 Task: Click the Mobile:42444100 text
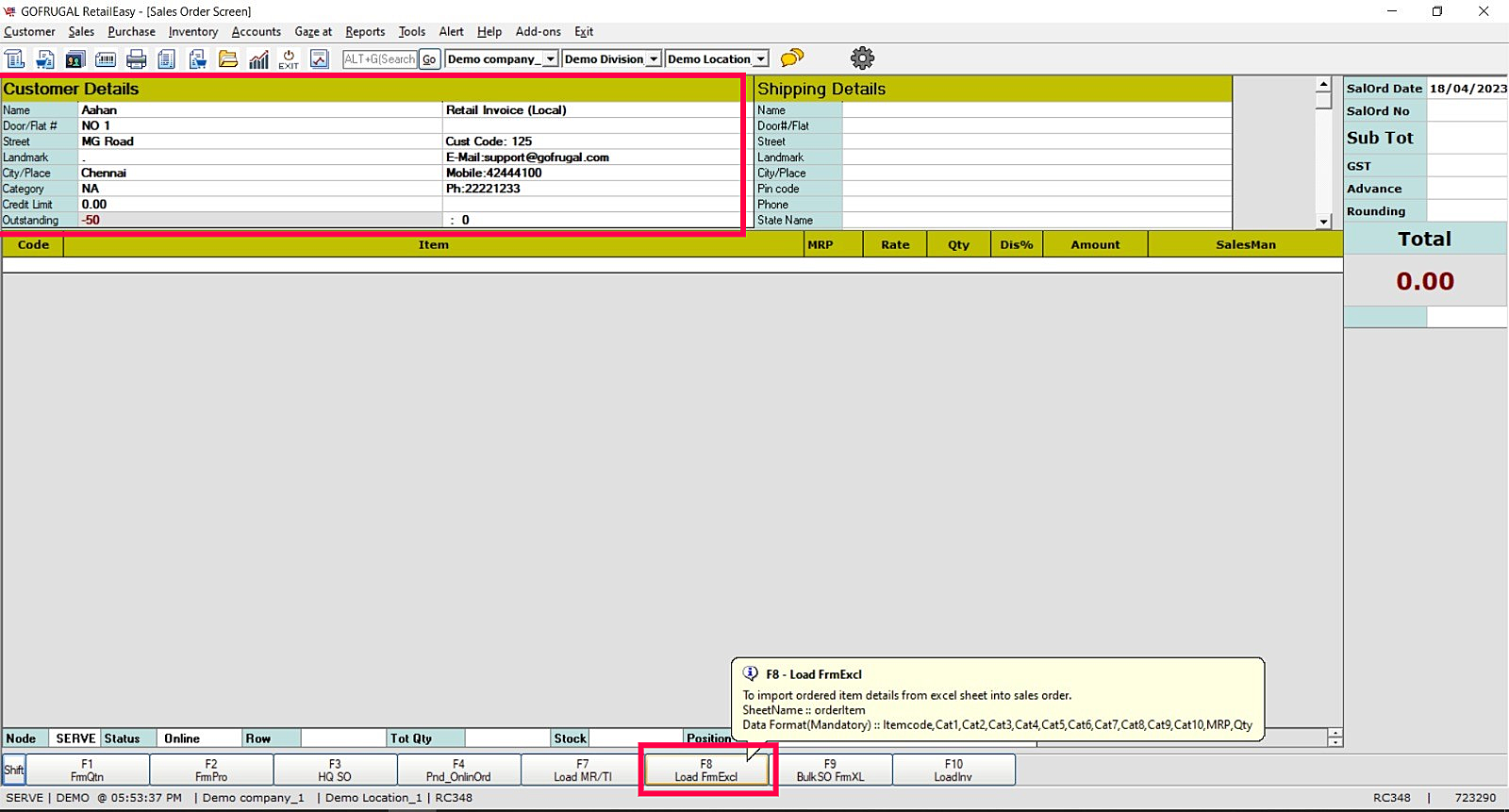pos(493,174)
